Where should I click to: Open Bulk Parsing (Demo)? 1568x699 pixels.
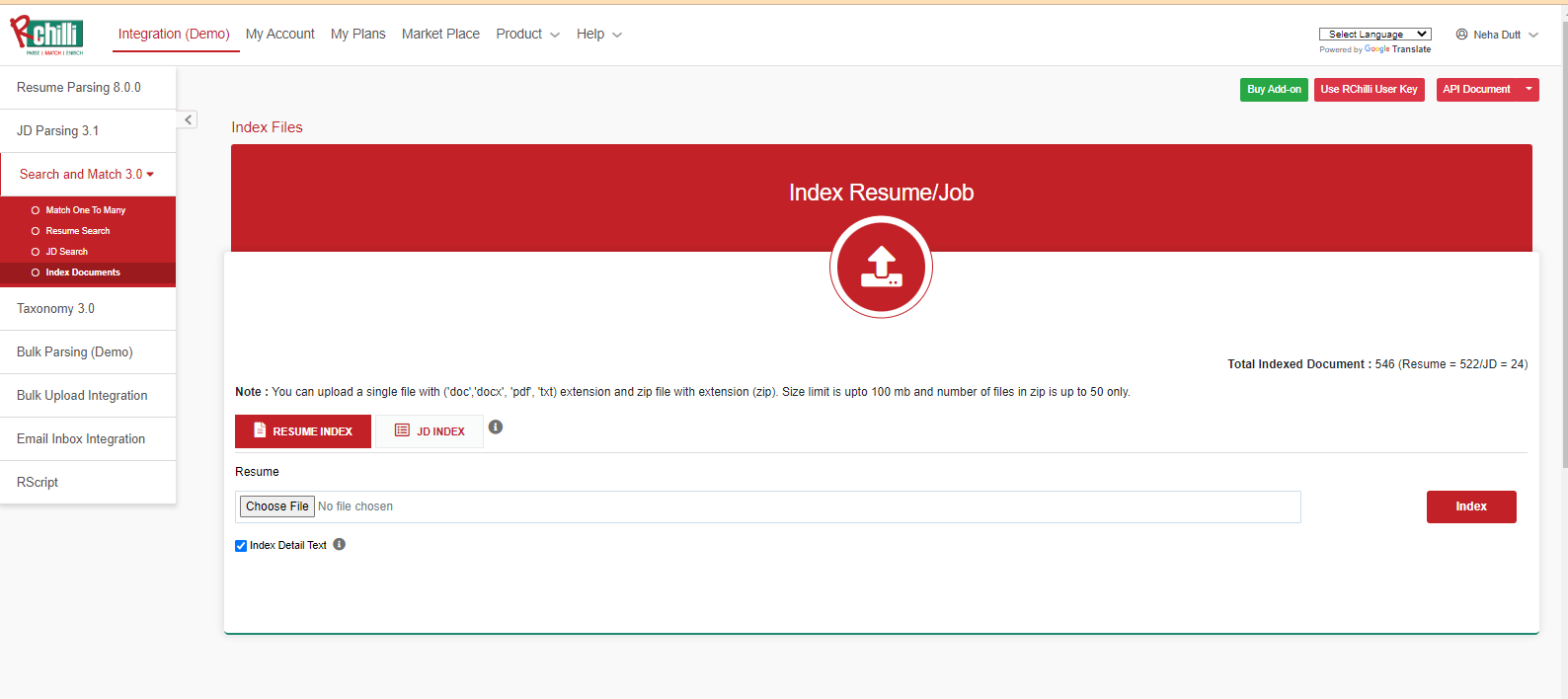pyautogui.click(x=88, y=351)
